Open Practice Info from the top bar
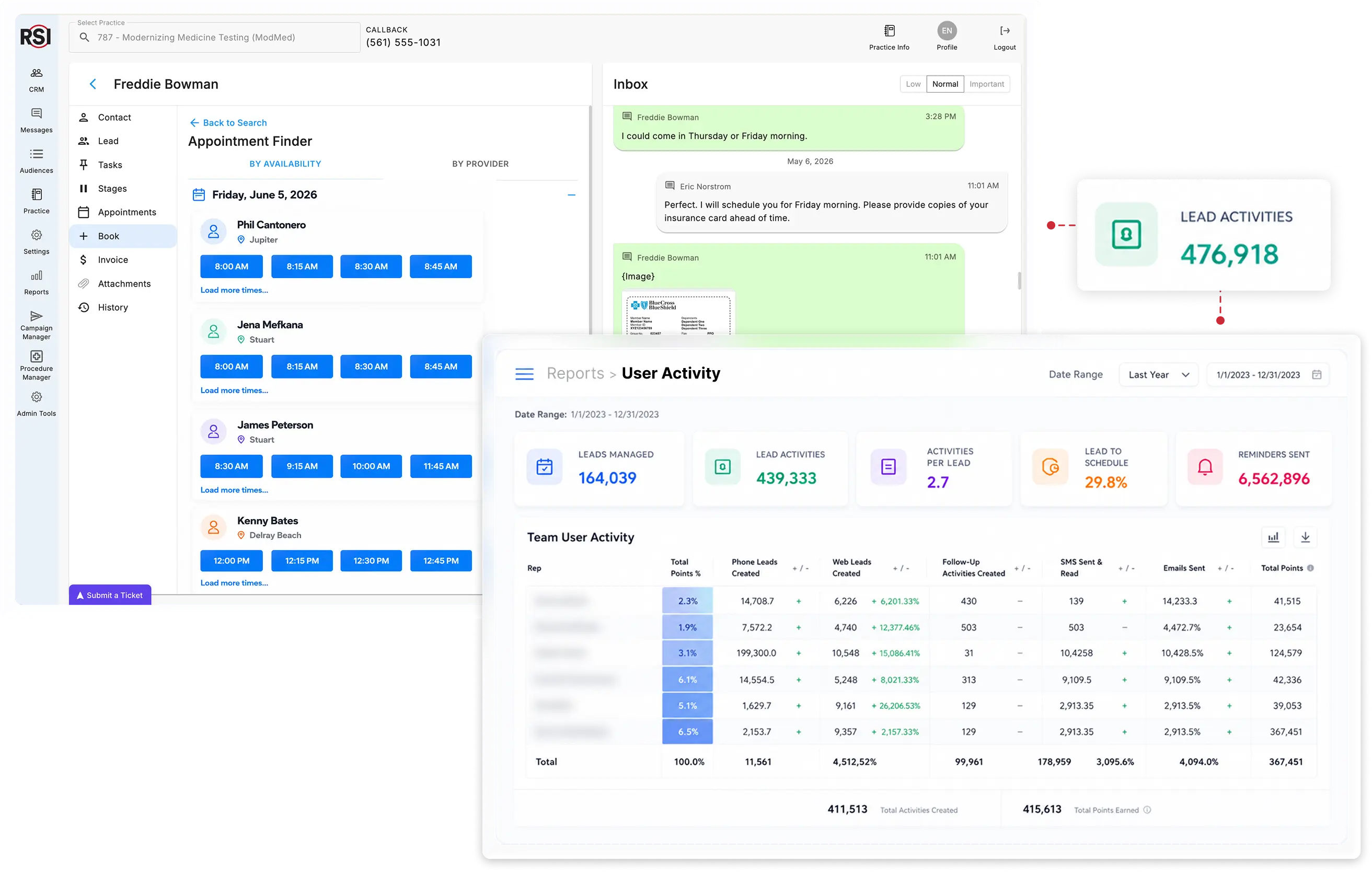The height and width of the screenshot is (872, 1372). coord(889,38)
